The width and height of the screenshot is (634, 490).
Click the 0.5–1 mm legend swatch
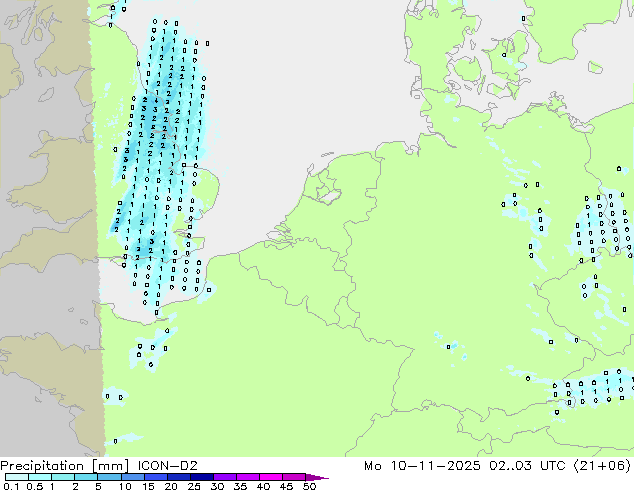[x=40, y=477]
